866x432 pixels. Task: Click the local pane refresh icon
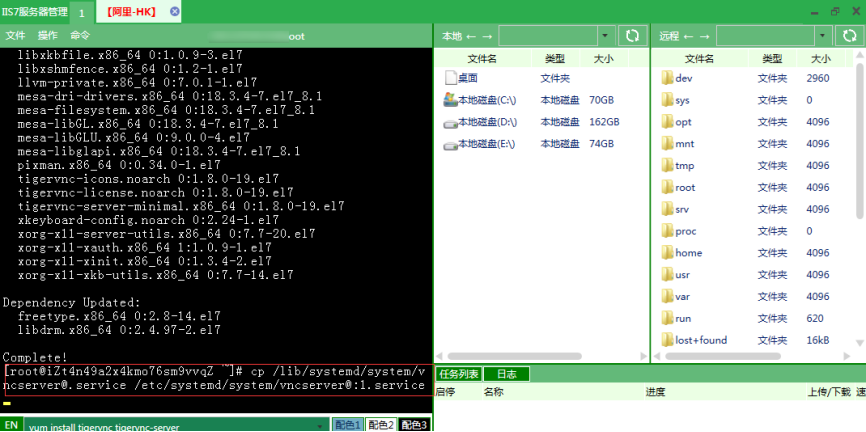632,36
